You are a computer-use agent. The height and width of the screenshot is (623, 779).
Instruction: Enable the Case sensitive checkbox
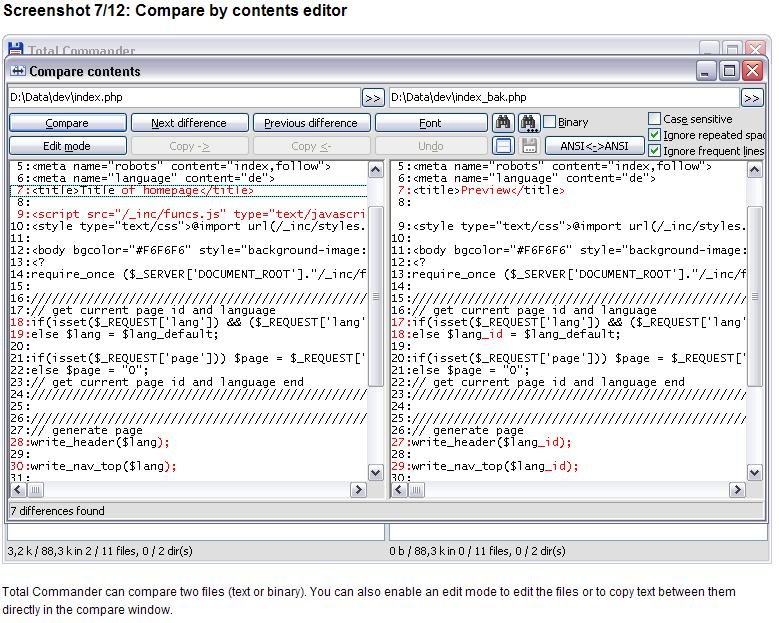pos(654,119)
